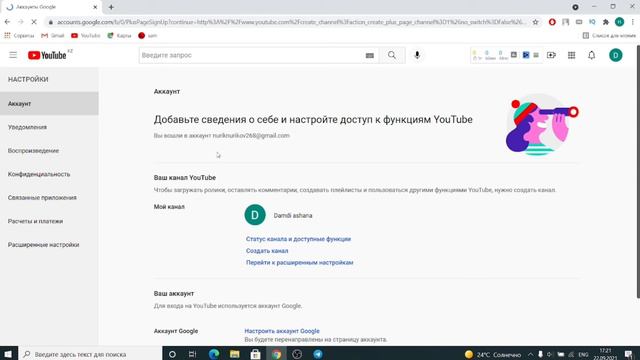The image size is (640, 360).
Task: Launch Microsoft Edge from taskbar
Action: [x=214, y=354]
